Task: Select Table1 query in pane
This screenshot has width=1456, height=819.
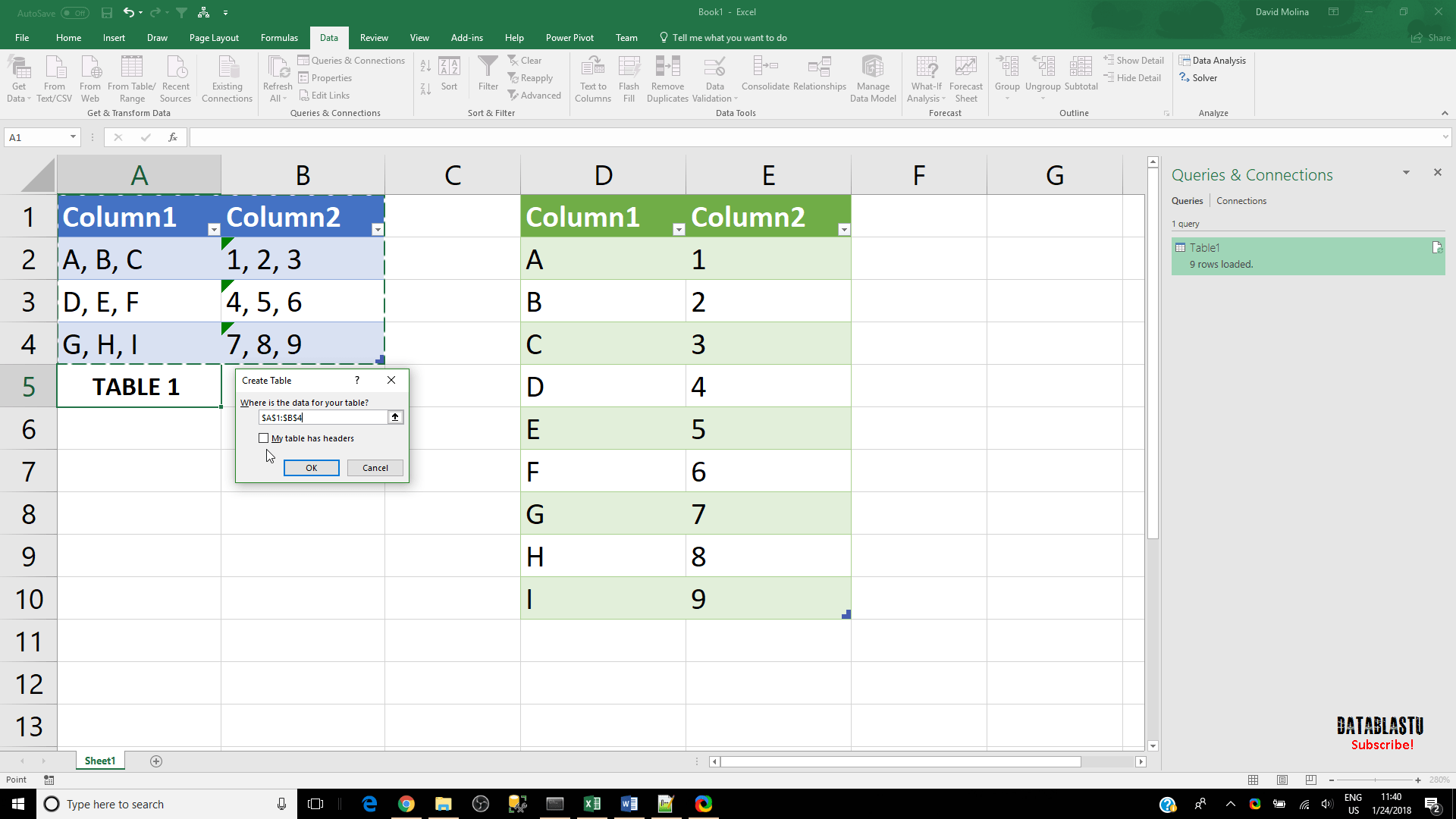Action: 1308,256
